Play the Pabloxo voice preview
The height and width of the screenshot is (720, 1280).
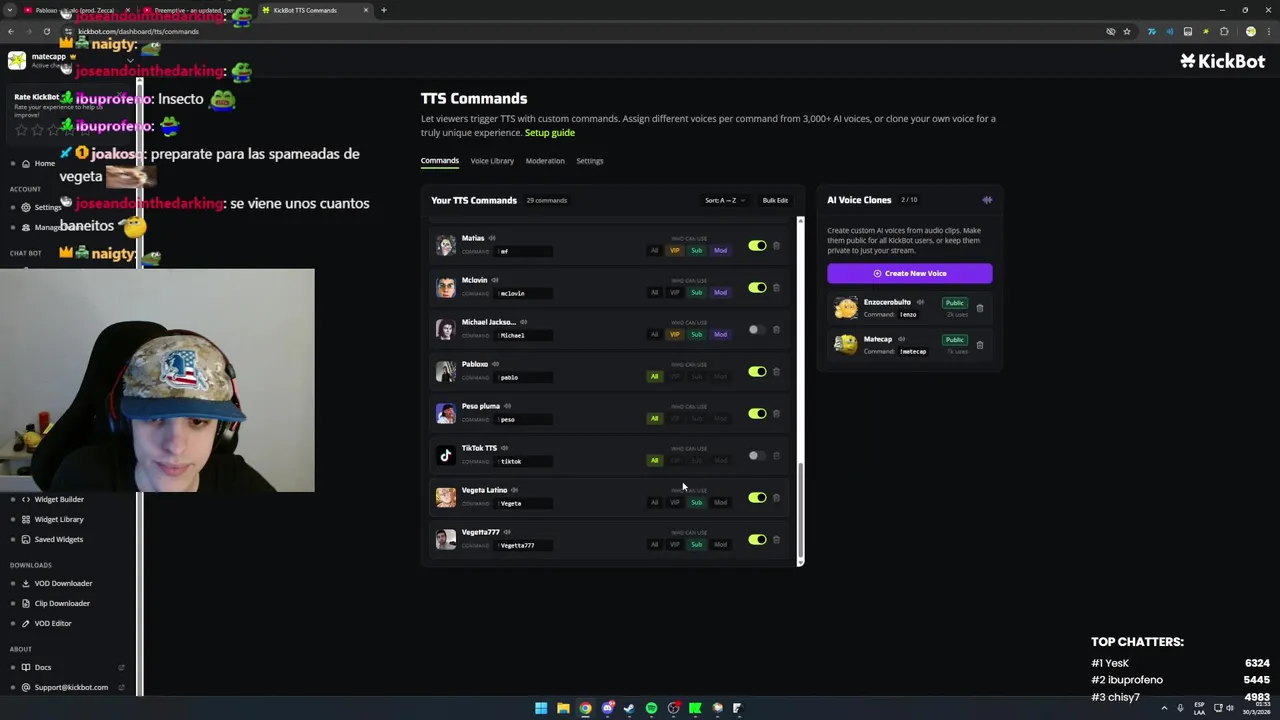pos(496,364)
